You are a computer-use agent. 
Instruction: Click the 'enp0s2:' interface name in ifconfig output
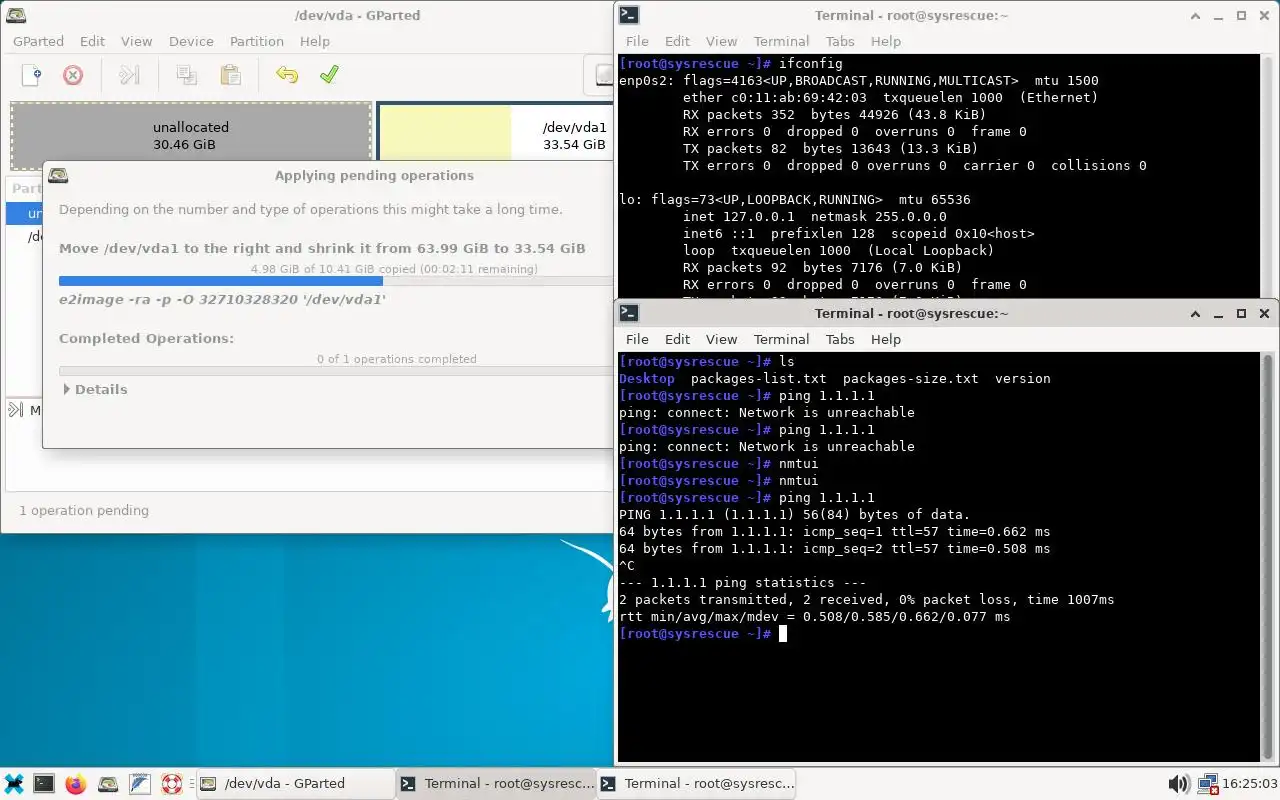point(647,81)
